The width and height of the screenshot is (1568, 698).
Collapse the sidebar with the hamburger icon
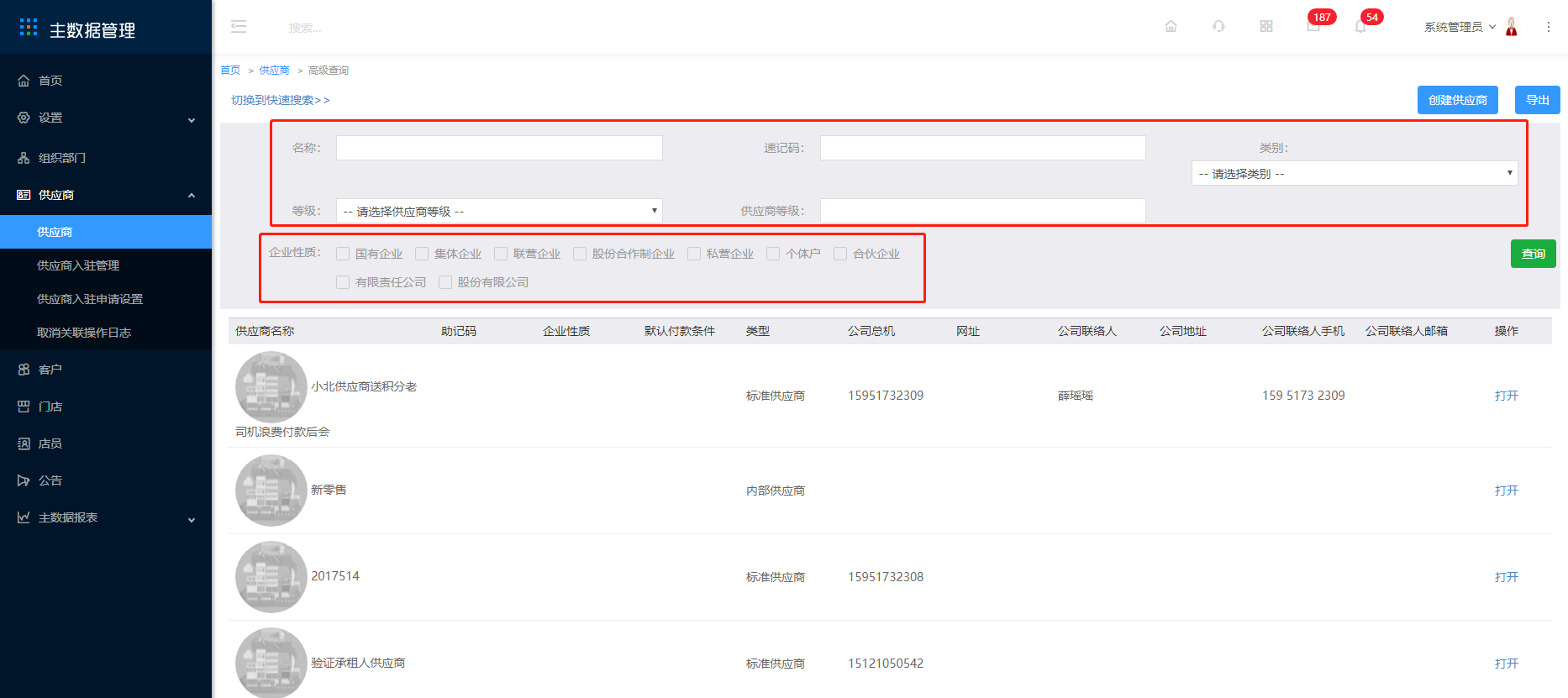coord(239,27)
